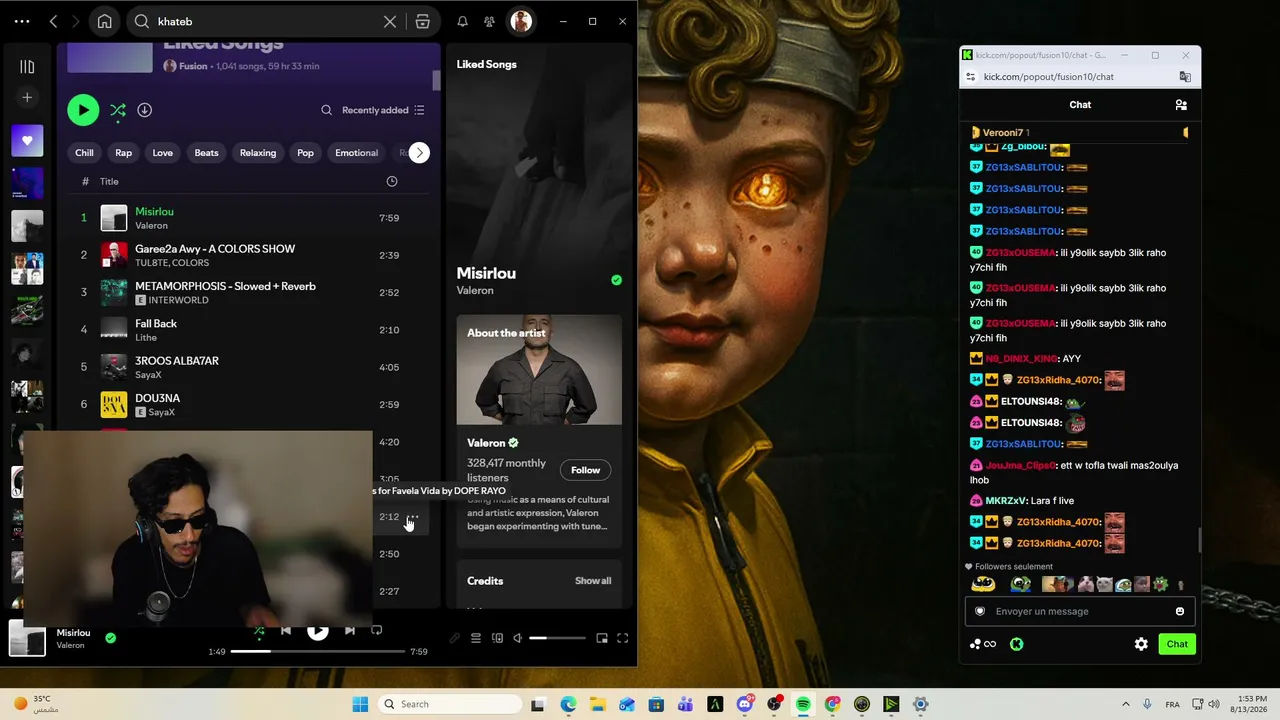Open Your Library icon in Spotify sidebar
The image size is (1280, 720).
(27, 67)
